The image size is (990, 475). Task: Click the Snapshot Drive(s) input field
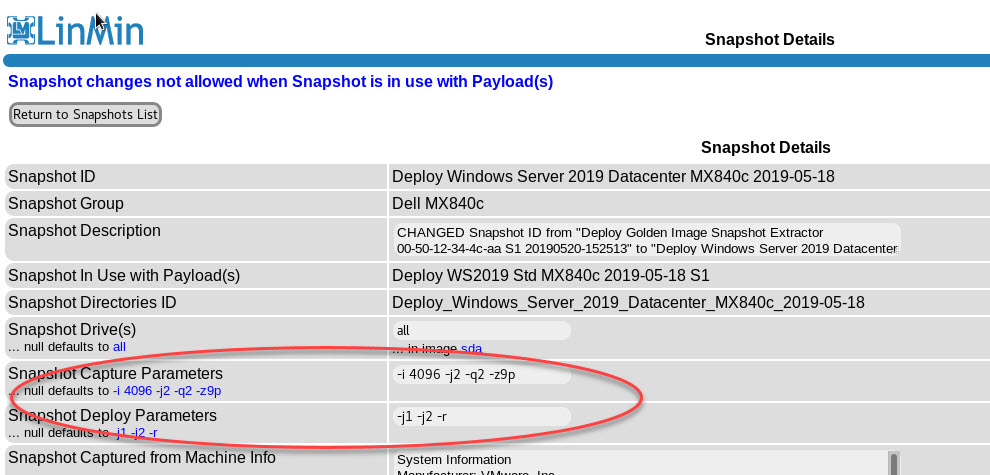(482, 330)
